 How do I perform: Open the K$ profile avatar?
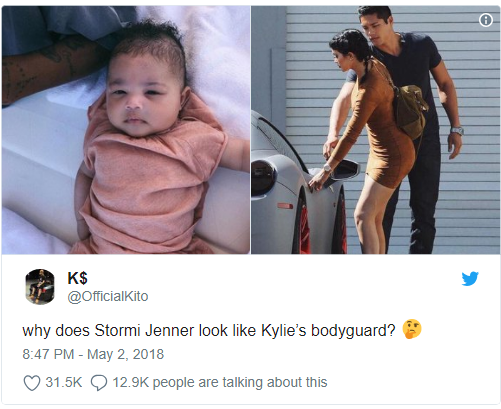pyautogui.click(x=40, y=287)
